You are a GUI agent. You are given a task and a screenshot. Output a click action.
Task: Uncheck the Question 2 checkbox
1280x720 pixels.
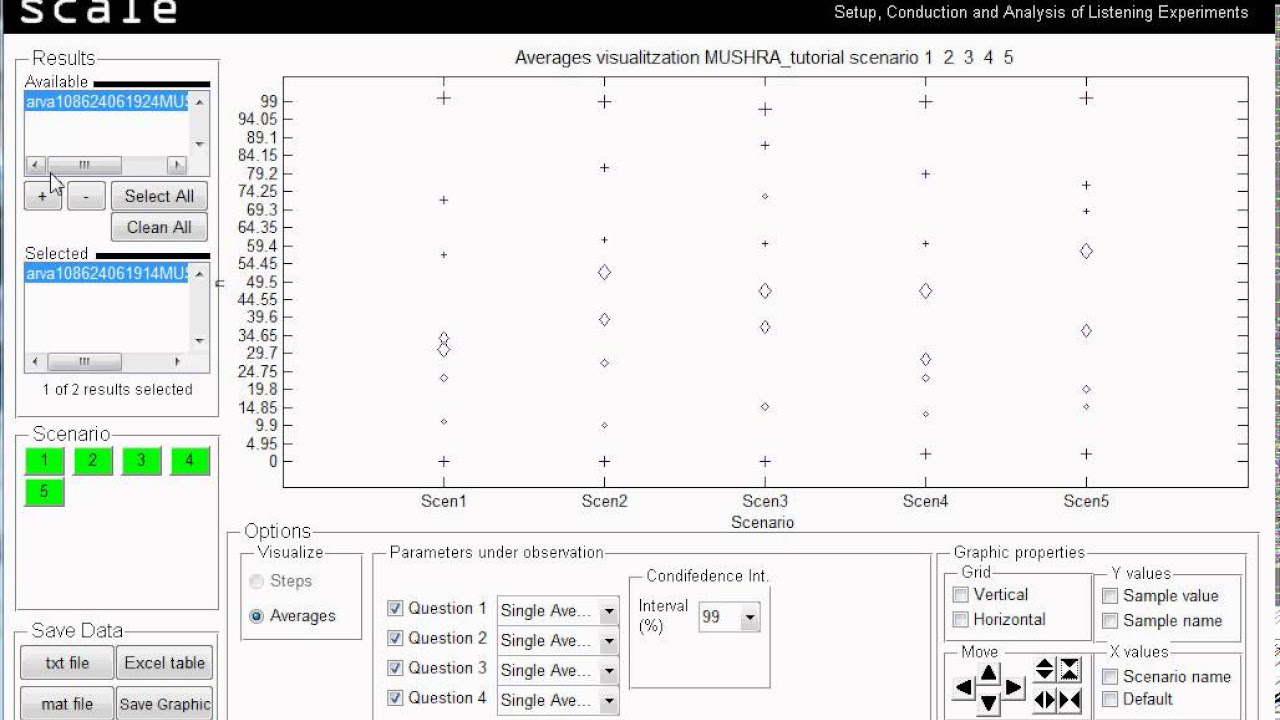click(395, 638)
